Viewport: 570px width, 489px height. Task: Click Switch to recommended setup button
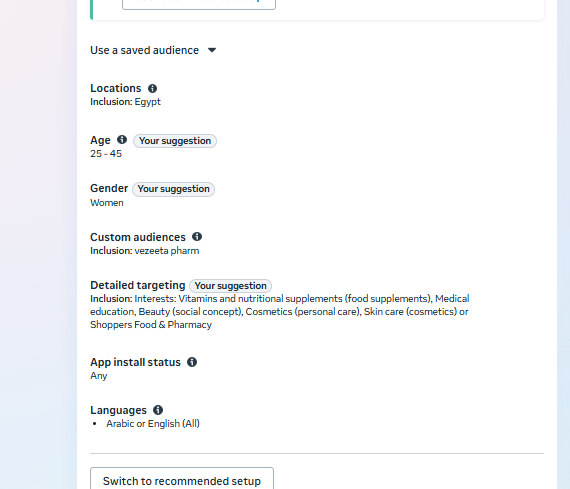[182, 480]
